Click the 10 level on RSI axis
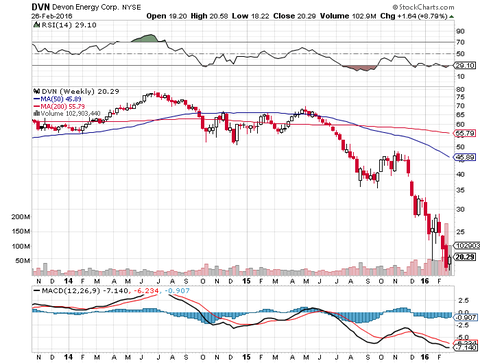Viewport: 480px width, 363px height. coord(460,77)
